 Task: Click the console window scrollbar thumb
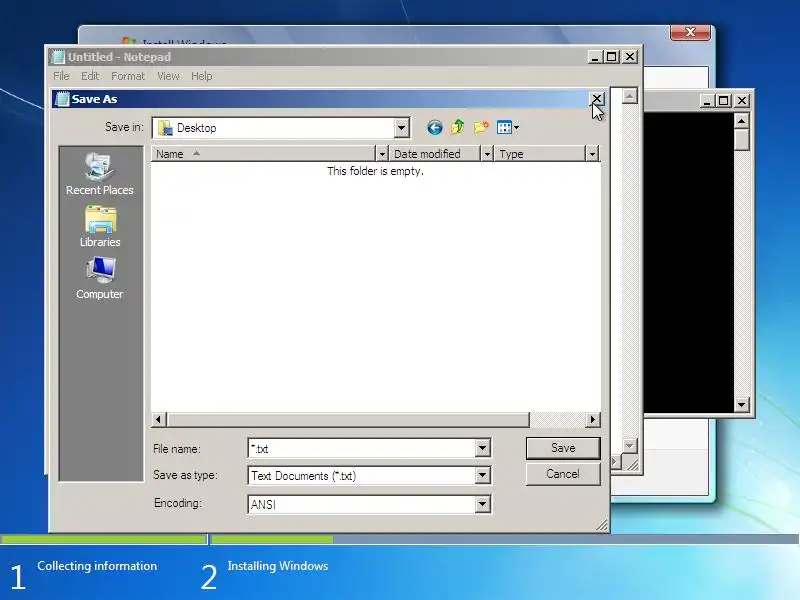741,139
